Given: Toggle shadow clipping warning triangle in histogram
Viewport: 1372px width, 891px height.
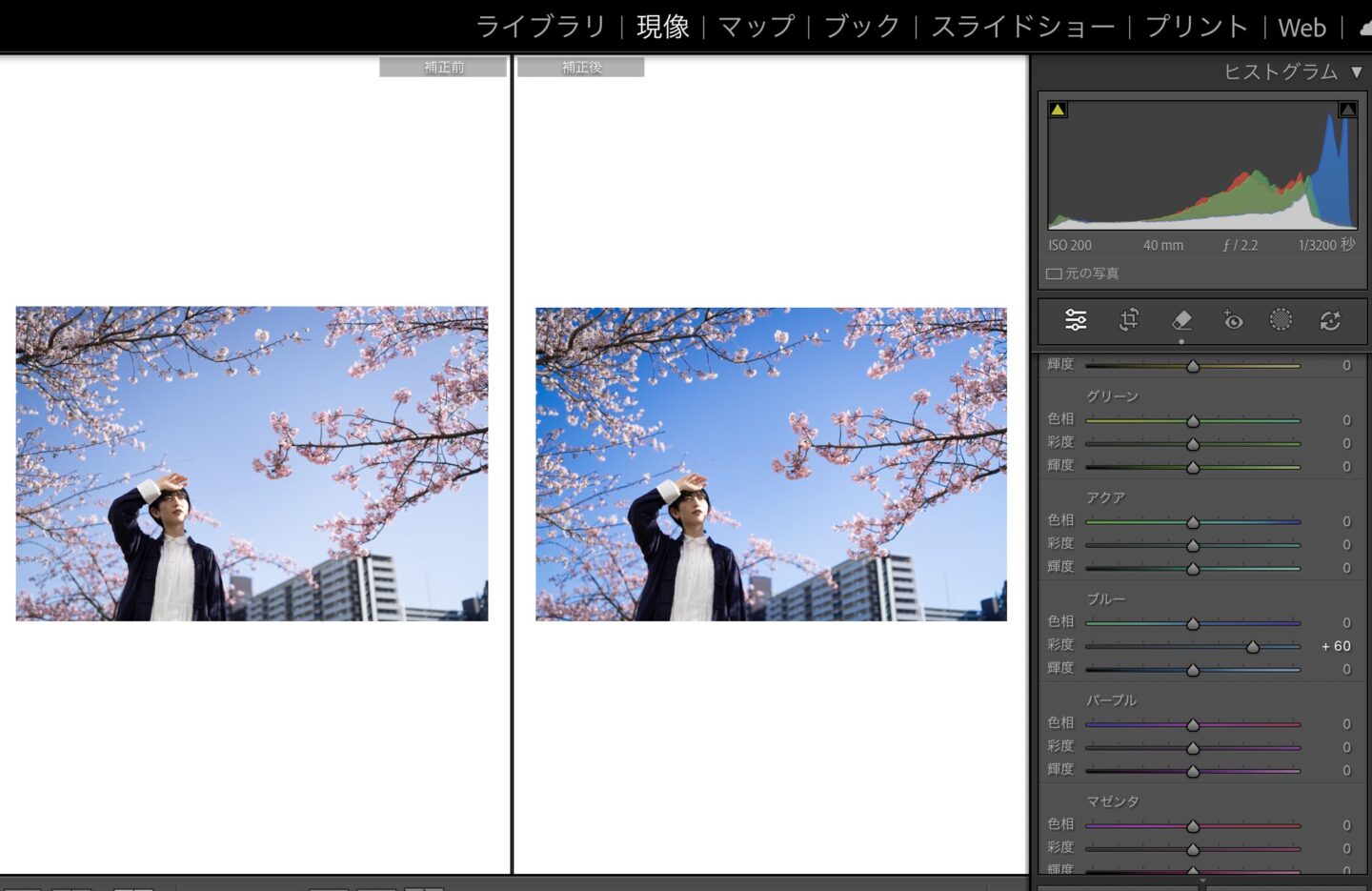Looking at the screenshot, I should (x=1058, y=110).
